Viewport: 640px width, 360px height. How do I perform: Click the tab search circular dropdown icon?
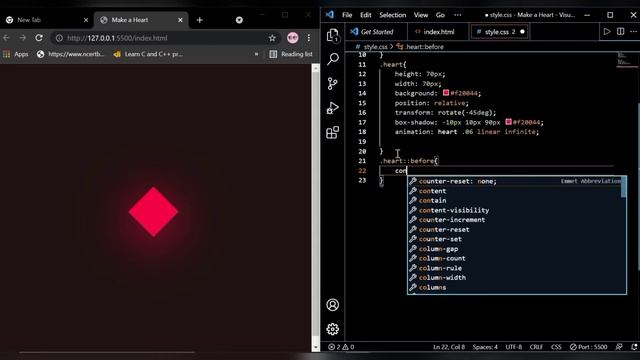click(239, 20)
